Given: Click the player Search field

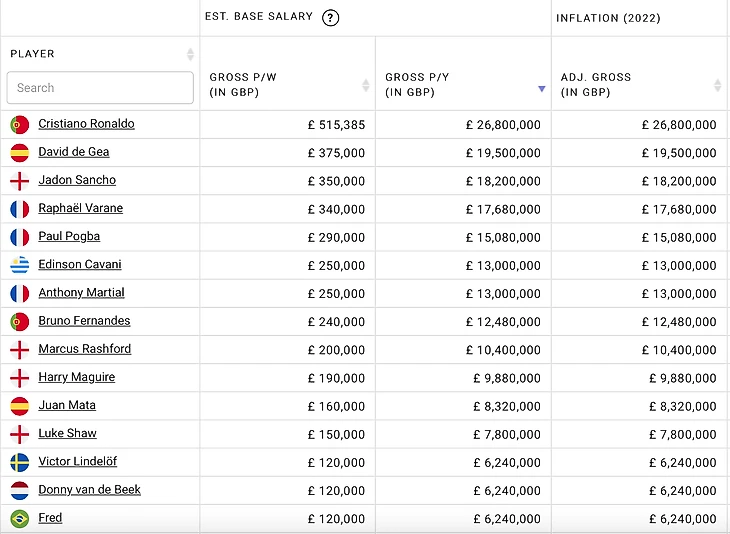Looking at the screenshot, I should (x=100, y=88).
